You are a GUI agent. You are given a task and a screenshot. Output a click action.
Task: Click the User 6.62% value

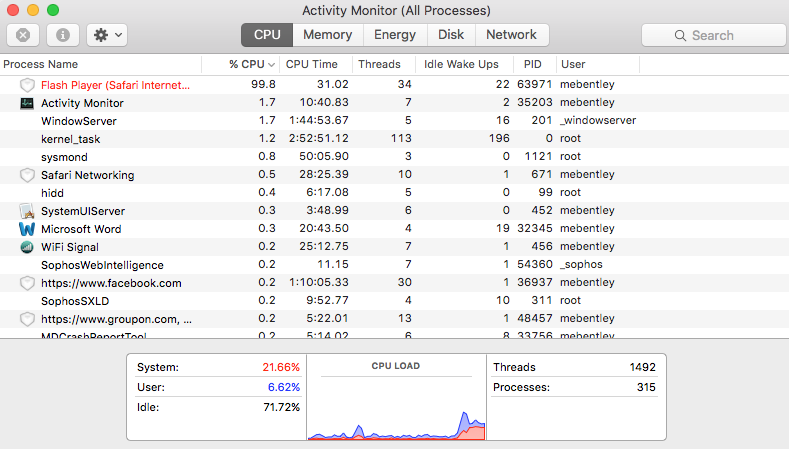click(284, 387)
